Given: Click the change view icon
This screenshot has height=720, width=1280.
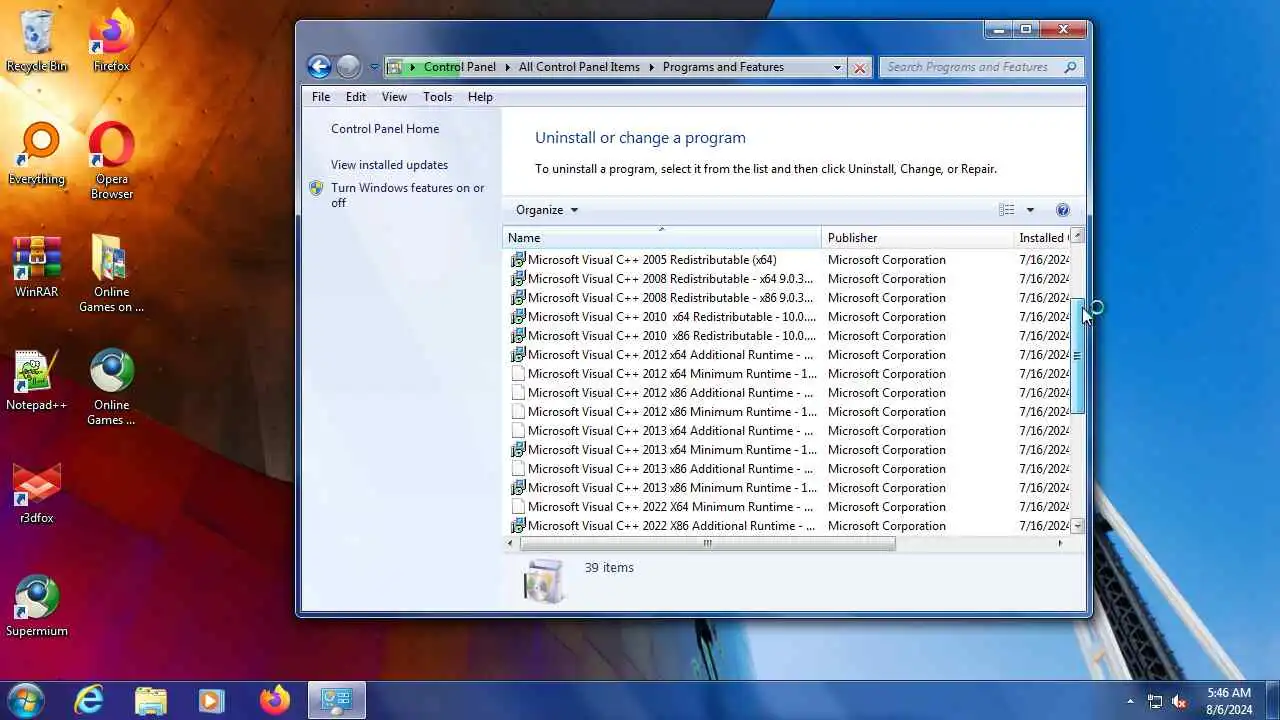Looking at the screenshot, I should [1007, 210].
